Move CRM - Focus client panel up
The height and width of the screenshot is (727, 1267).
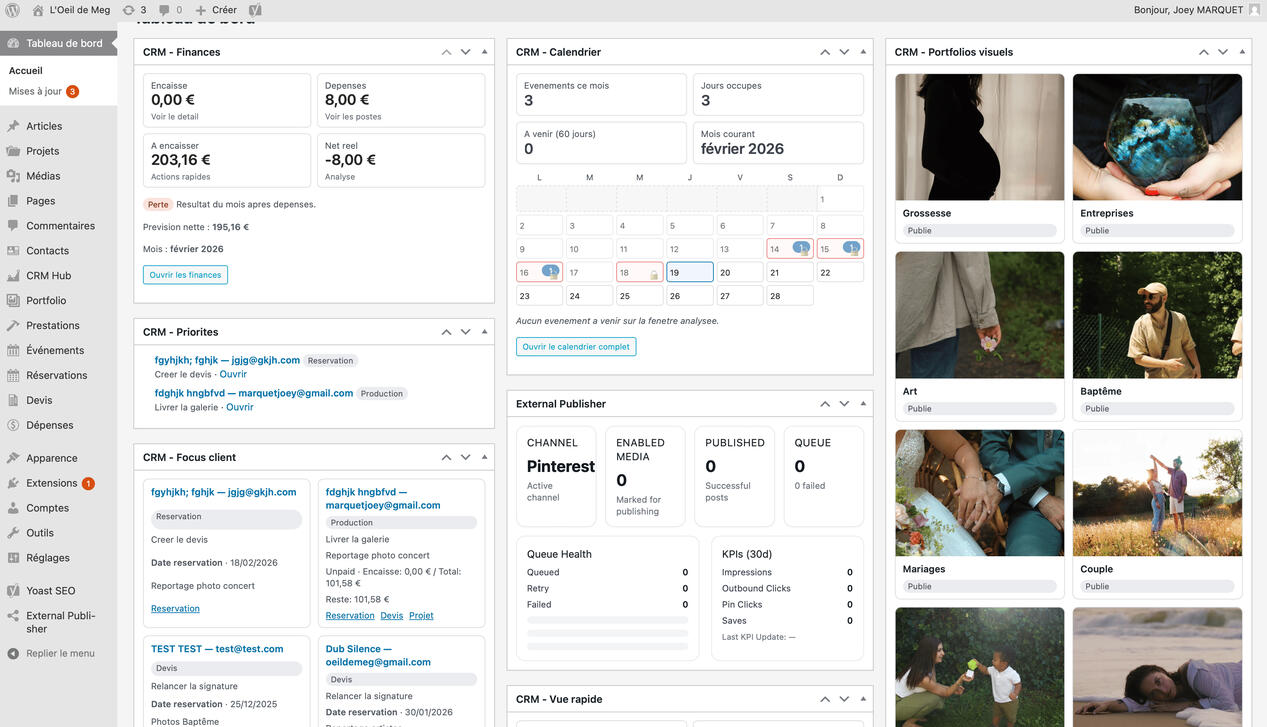pos(446,457)
